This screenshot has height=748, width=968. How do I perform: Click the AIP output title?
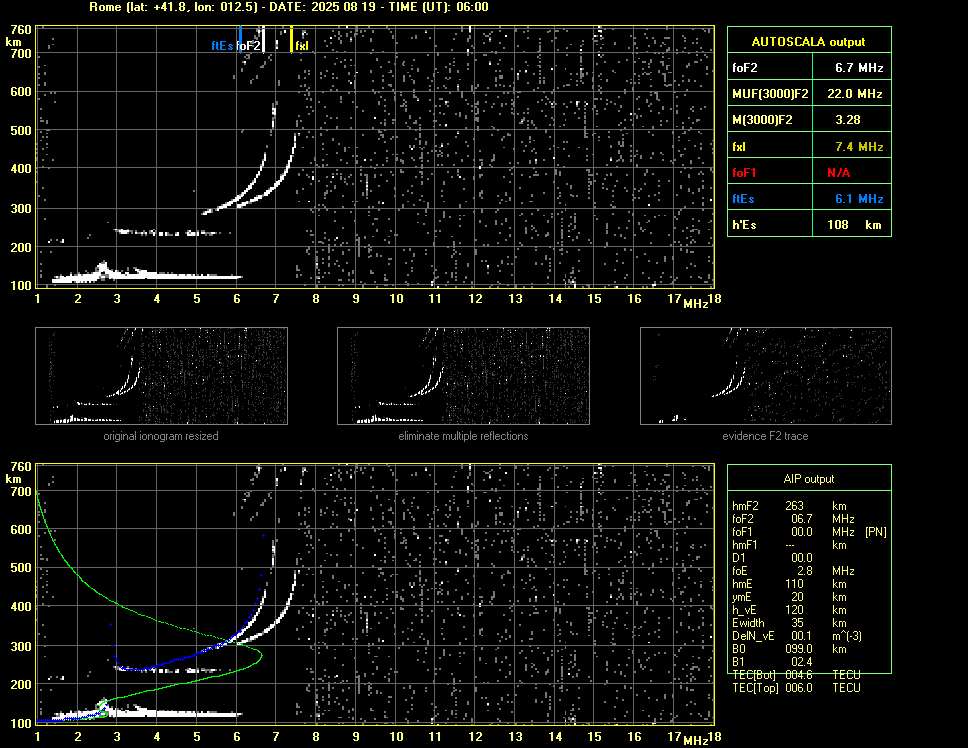pos(809,479)
